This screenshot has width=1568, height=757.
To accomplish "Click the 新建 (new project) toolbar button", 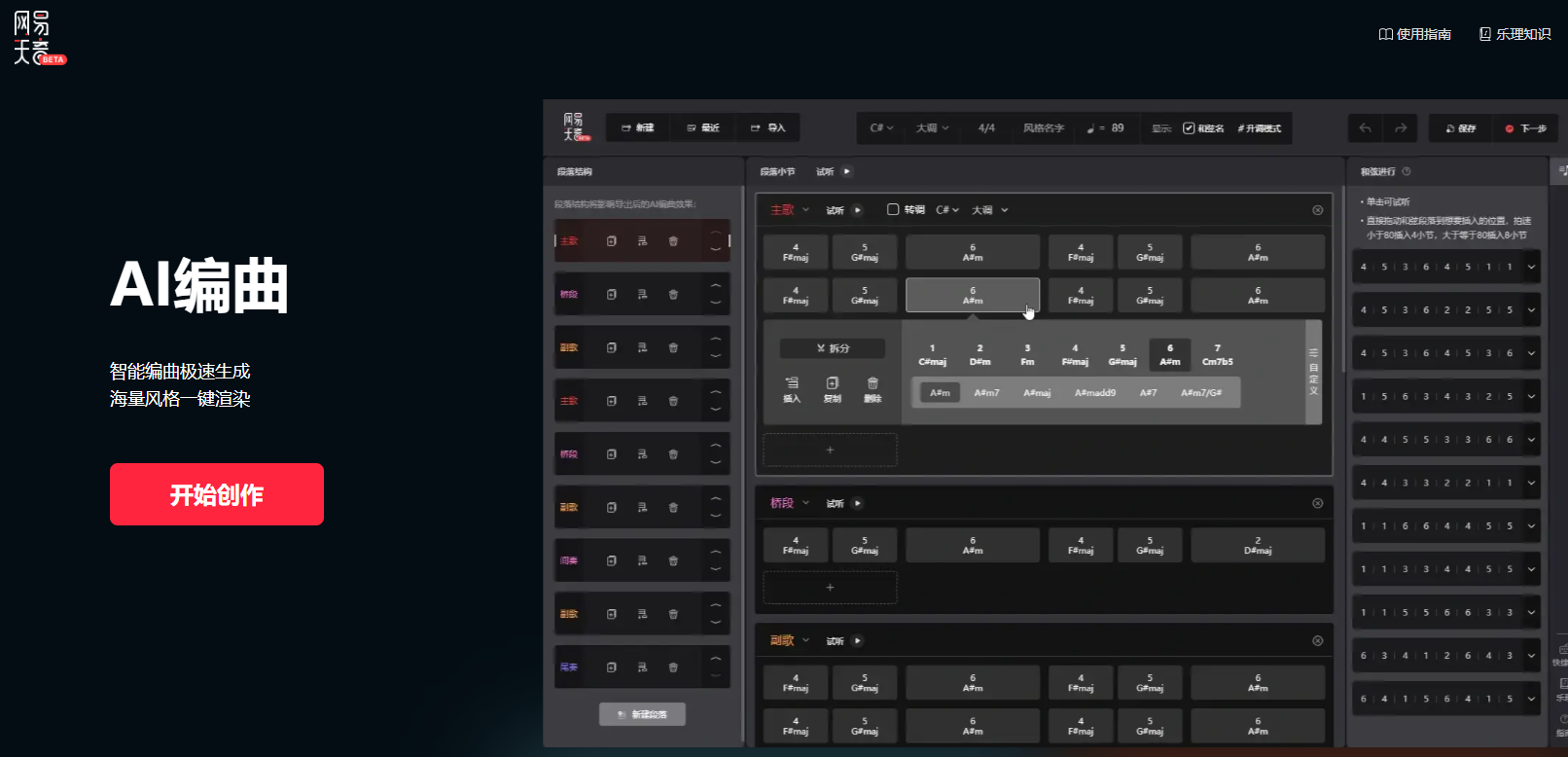I will [638, 128].
